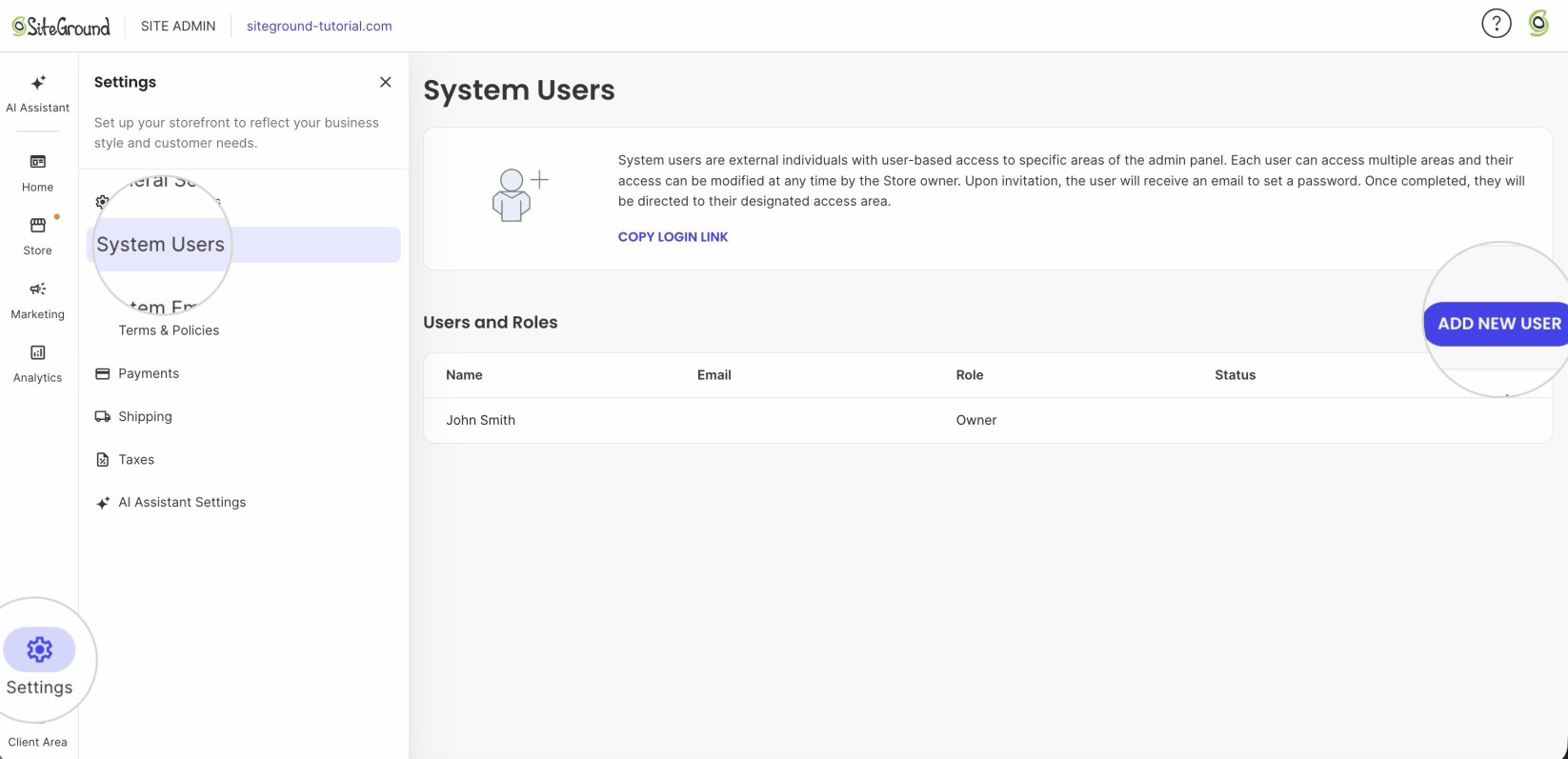Screen dimensions: 1568x759
Task: Open the Shipping menu label
Action: pos(145,416)
